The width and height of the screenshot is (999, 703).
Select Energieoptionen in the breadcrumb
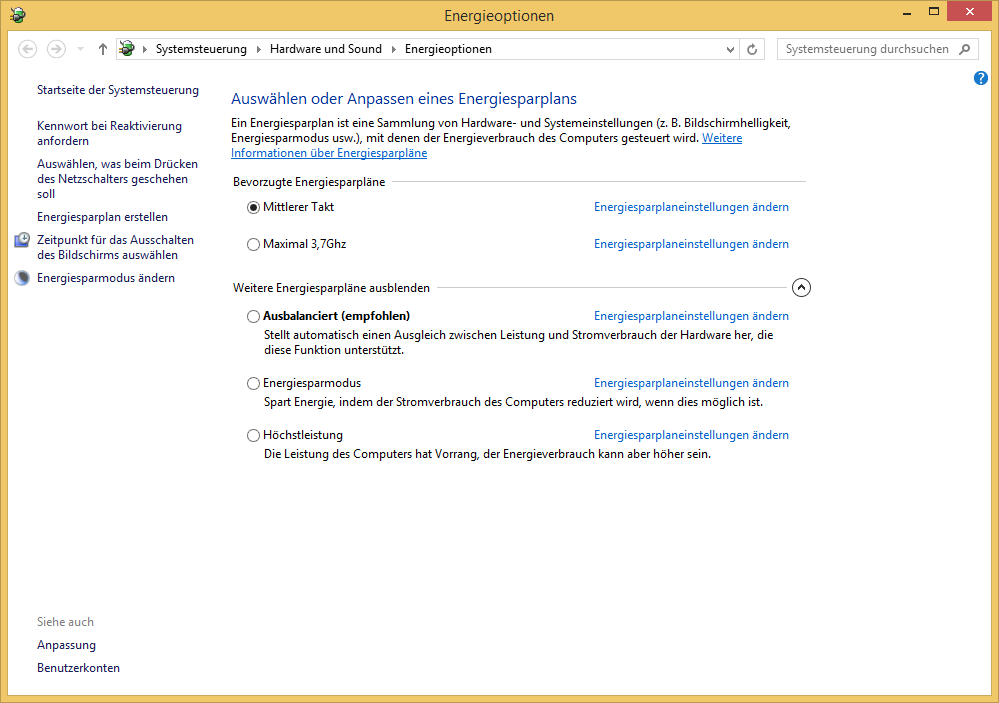[x=449, y=49]
